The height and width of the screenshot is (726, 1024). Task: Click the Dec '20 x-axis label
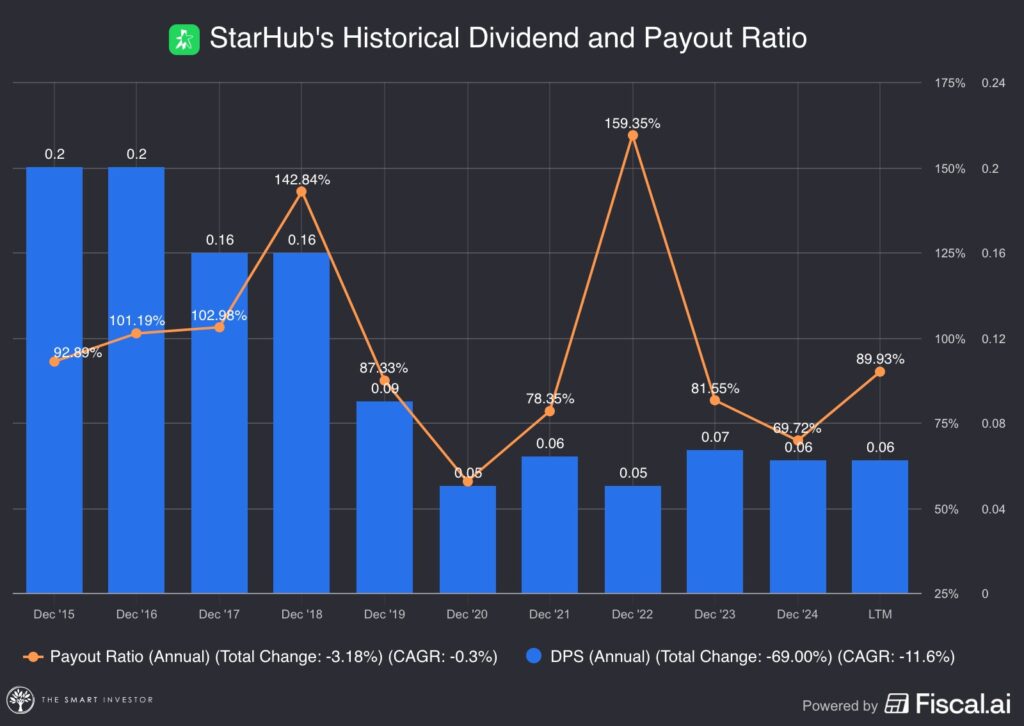(467, 612)
